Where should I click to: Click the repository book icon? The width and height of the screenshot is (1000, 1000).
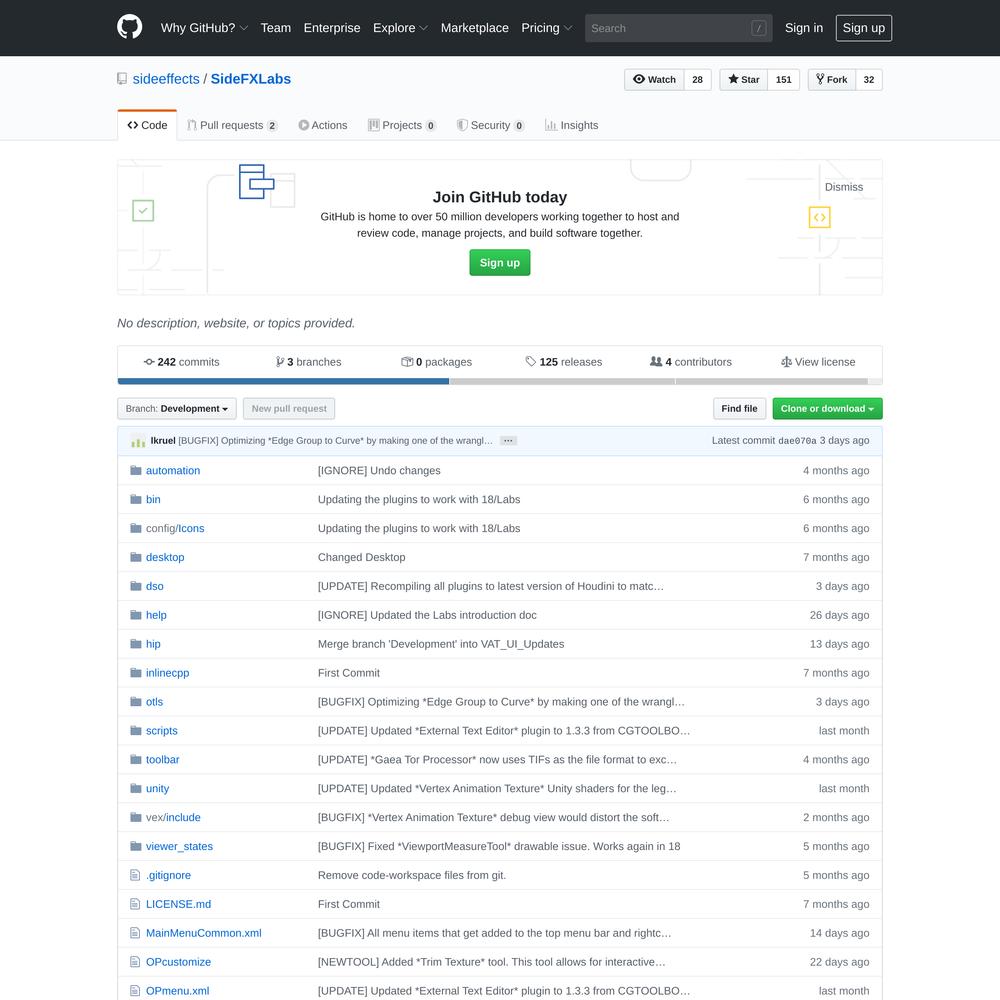(122, 79)
